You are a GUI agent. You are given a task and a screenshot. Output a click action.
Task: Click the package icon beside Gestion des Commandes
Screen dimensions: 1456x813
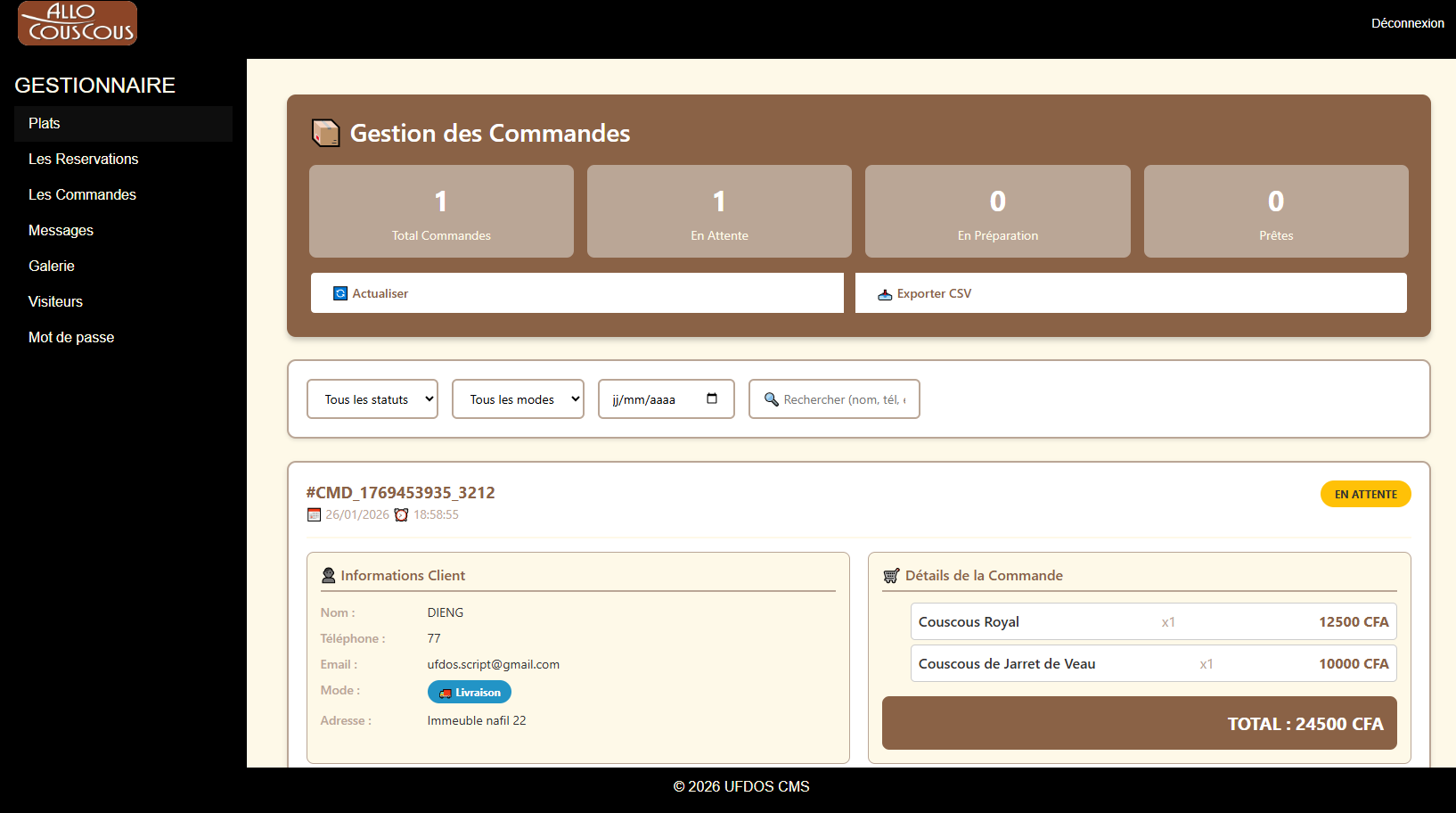click(x=325, y=133)
